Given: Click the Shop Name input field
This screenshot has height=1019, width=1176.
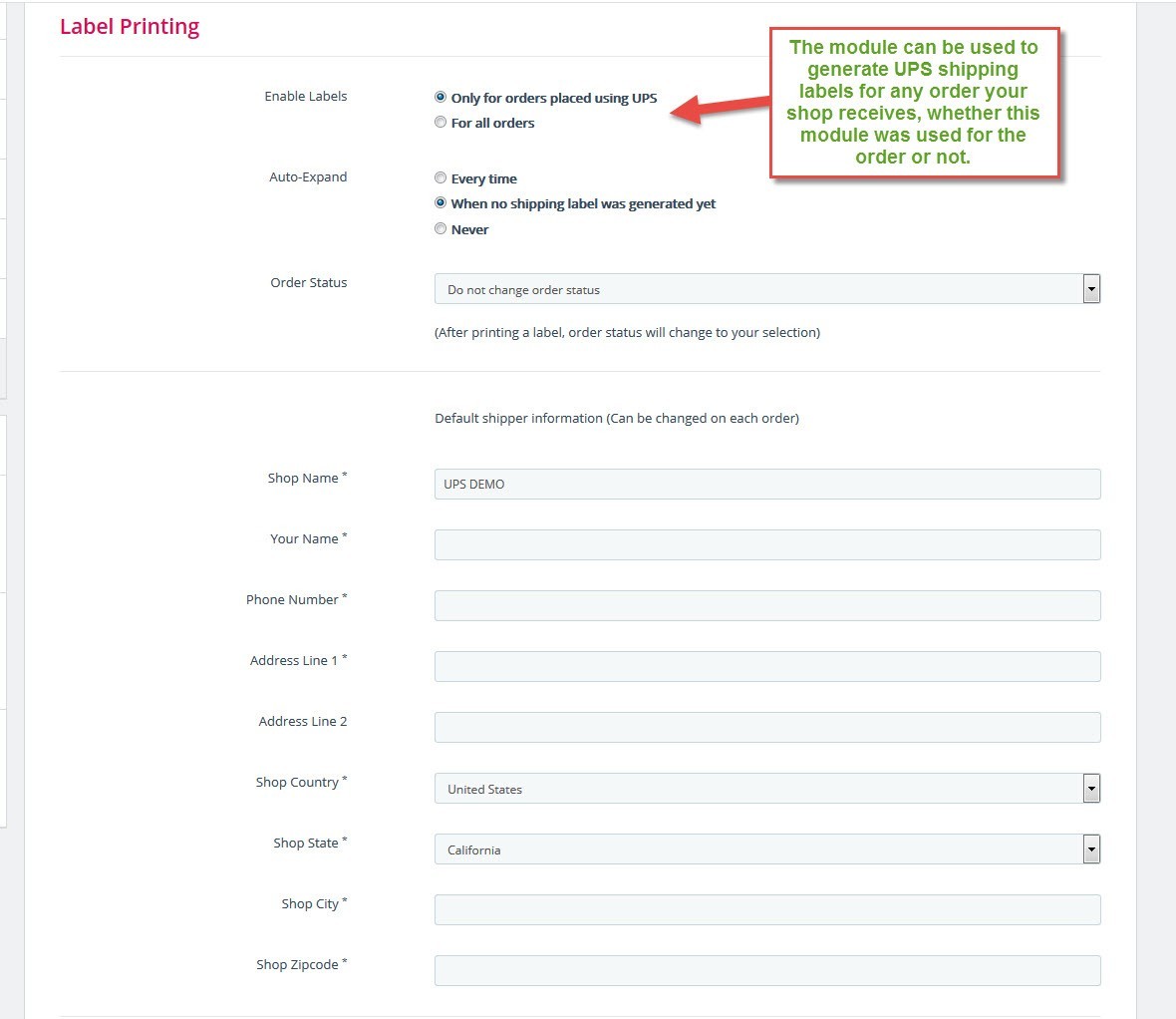Looking at the screenshot, I should point(767,484).
